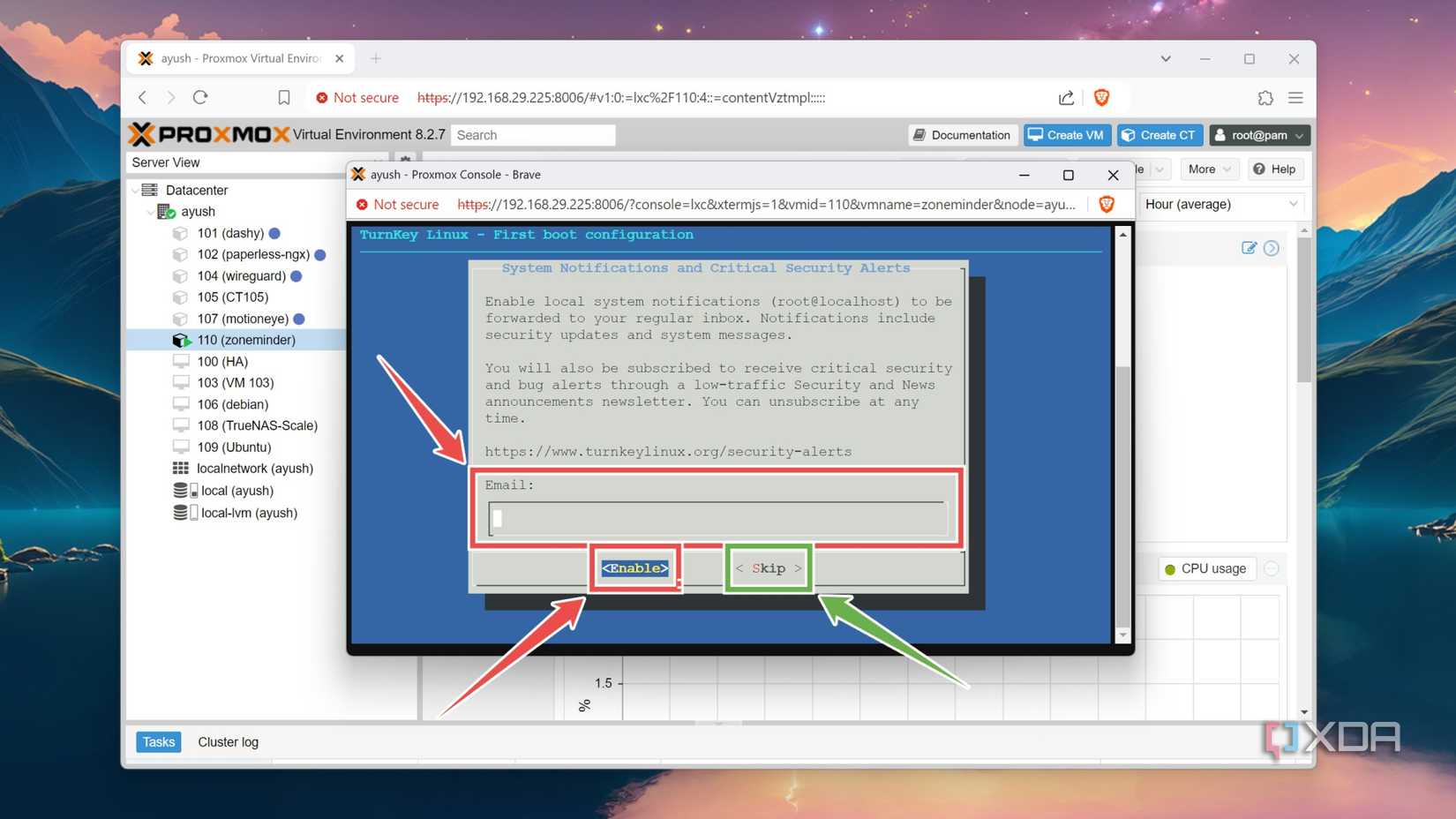1456x819 pixels.
Task: Reload the Proxmox browser page
Action: coord(200,97)
